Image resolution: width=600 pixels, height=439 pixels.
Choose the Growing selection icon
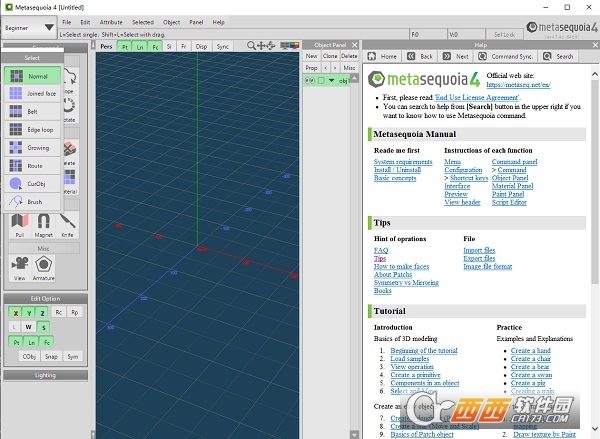click(16, 147)
